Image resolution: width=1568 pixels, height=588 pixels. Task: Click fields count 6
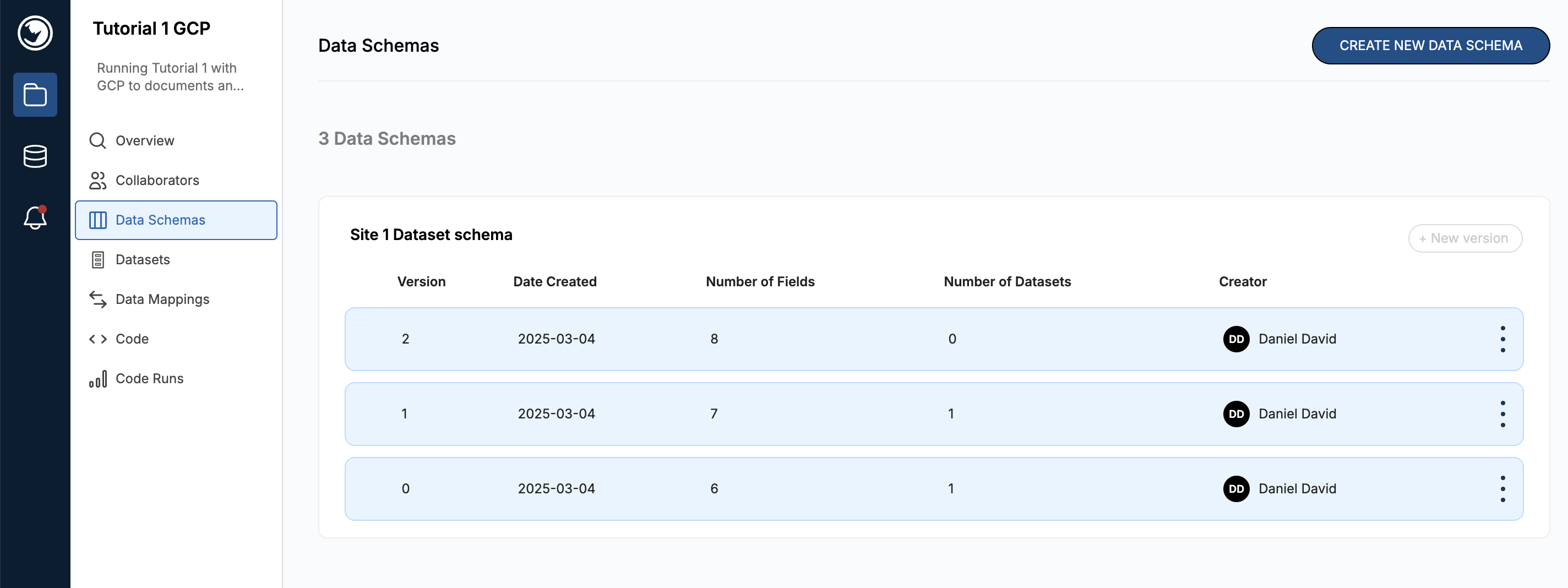714,489
